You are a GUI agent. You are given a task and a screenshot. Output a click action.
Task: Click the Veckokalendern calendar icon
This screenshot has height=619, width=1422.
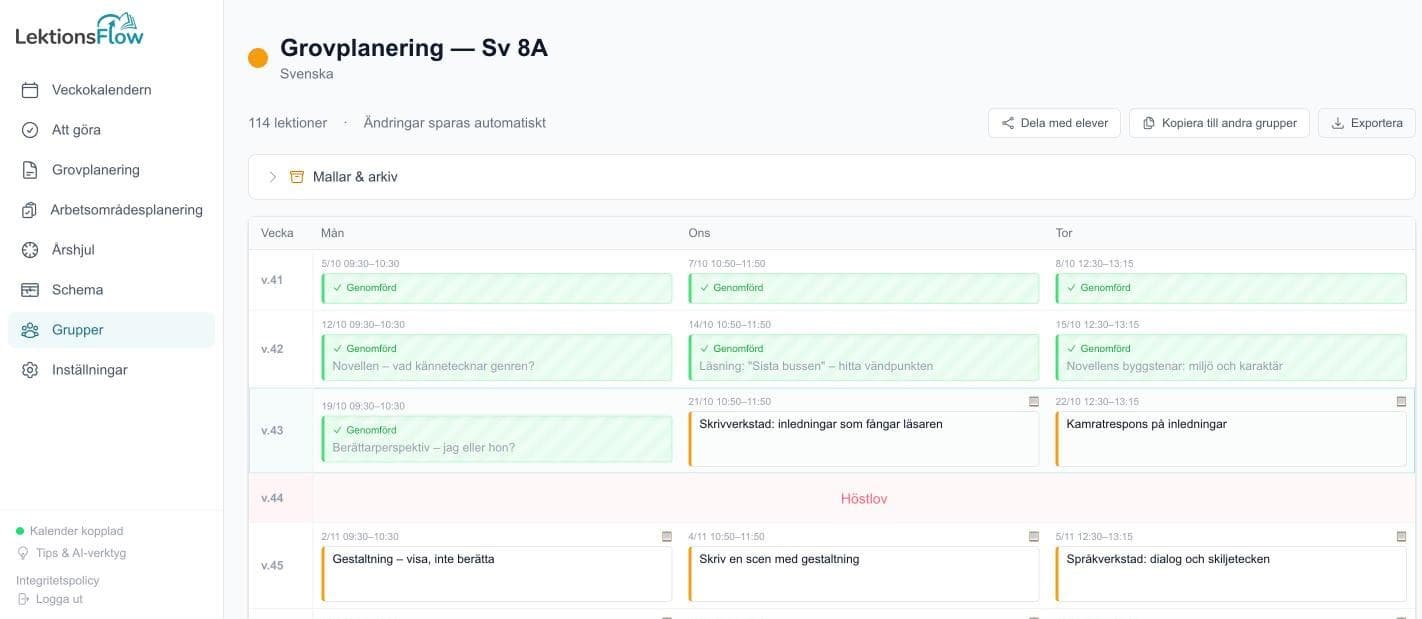point(30,90)
